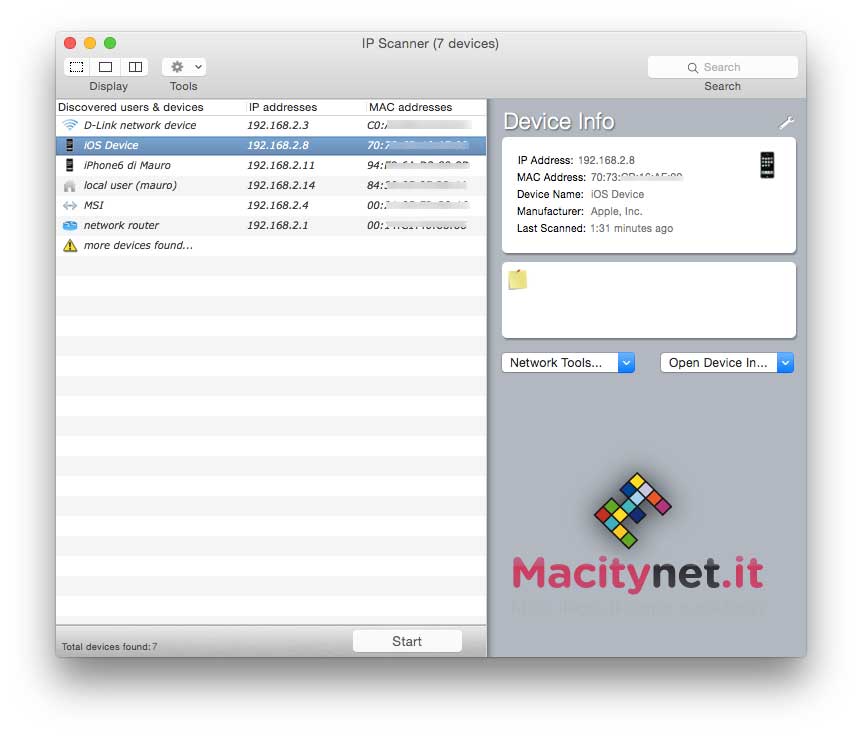Select the network router entry

coord(121,225)
